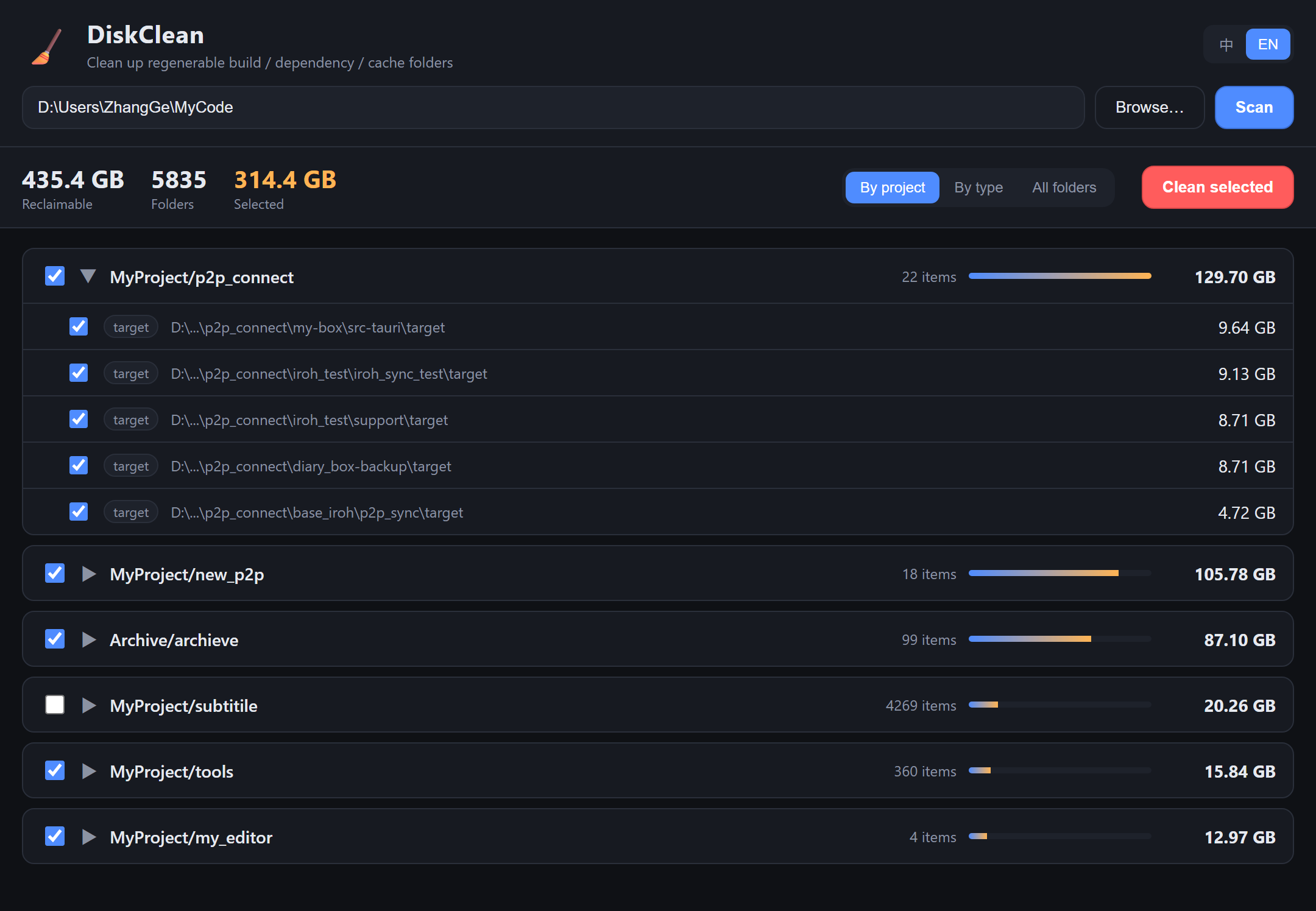Image resolution: width=1316 pixels, height=911 pixels.
Task: Click the target tag on p2p_sync row
Action: pos(131,512)
